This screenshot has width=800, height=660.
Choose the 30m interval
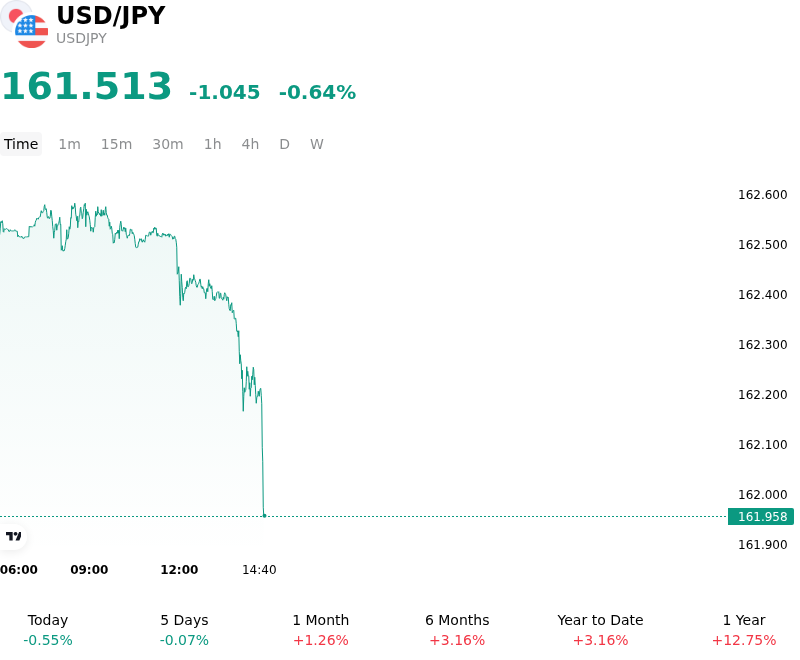(x=168, y=144)
